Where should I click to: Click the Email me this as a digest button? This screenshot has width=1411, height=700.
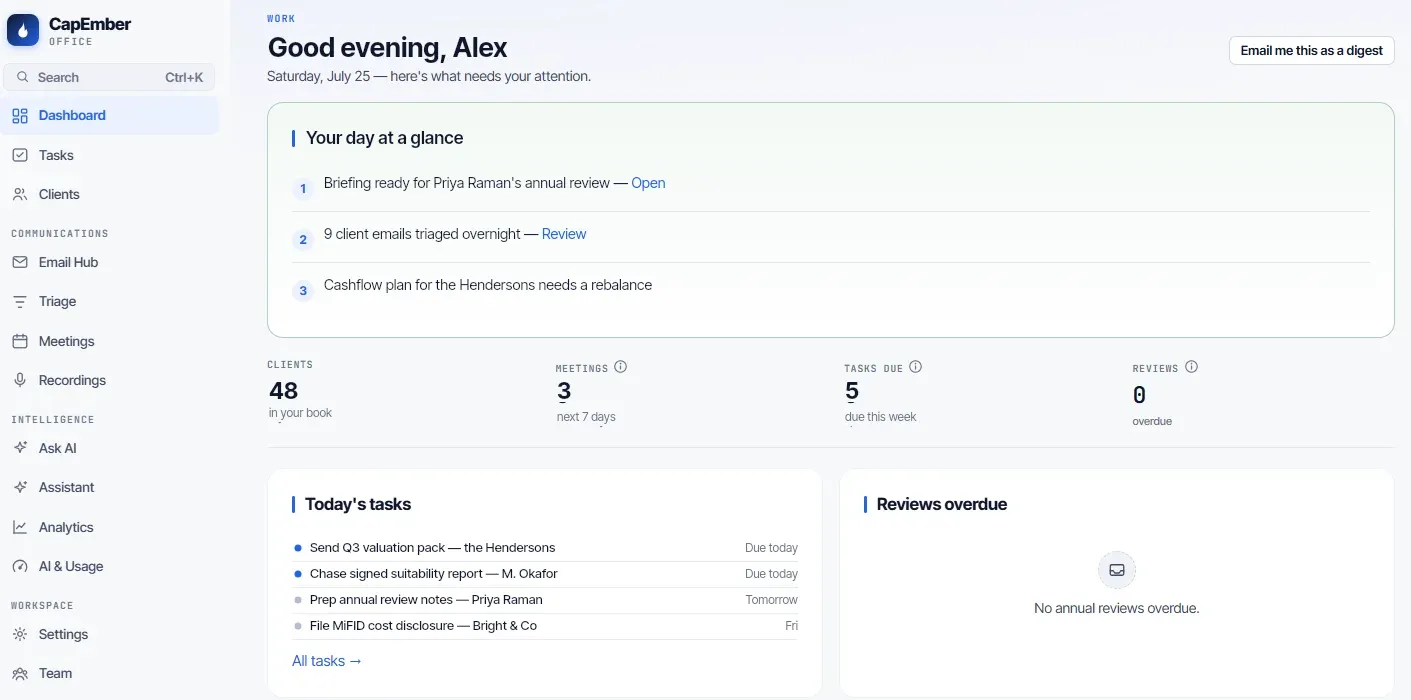(1311, 50)
